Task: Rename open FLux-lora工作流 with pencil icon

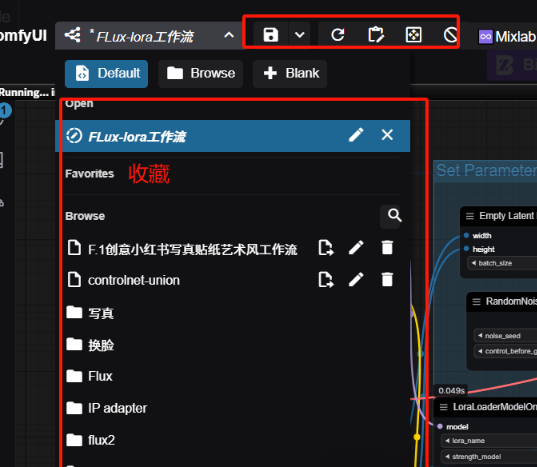Action: 356,135
